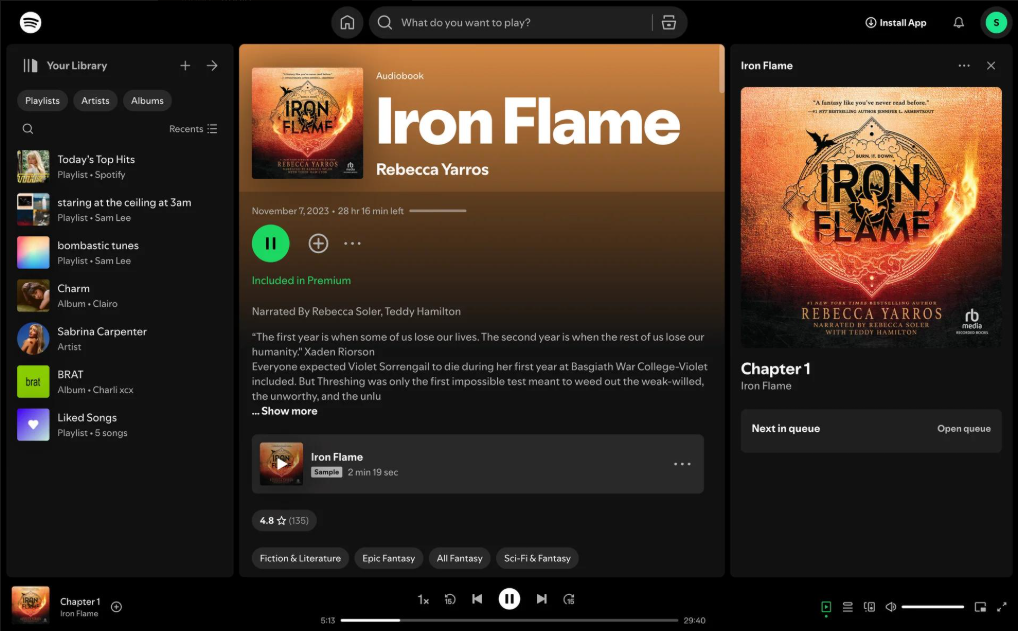Pause with bottom bar white button
Image resolution: width=1018 pixels, height=631 pixels.
[509, 599]
